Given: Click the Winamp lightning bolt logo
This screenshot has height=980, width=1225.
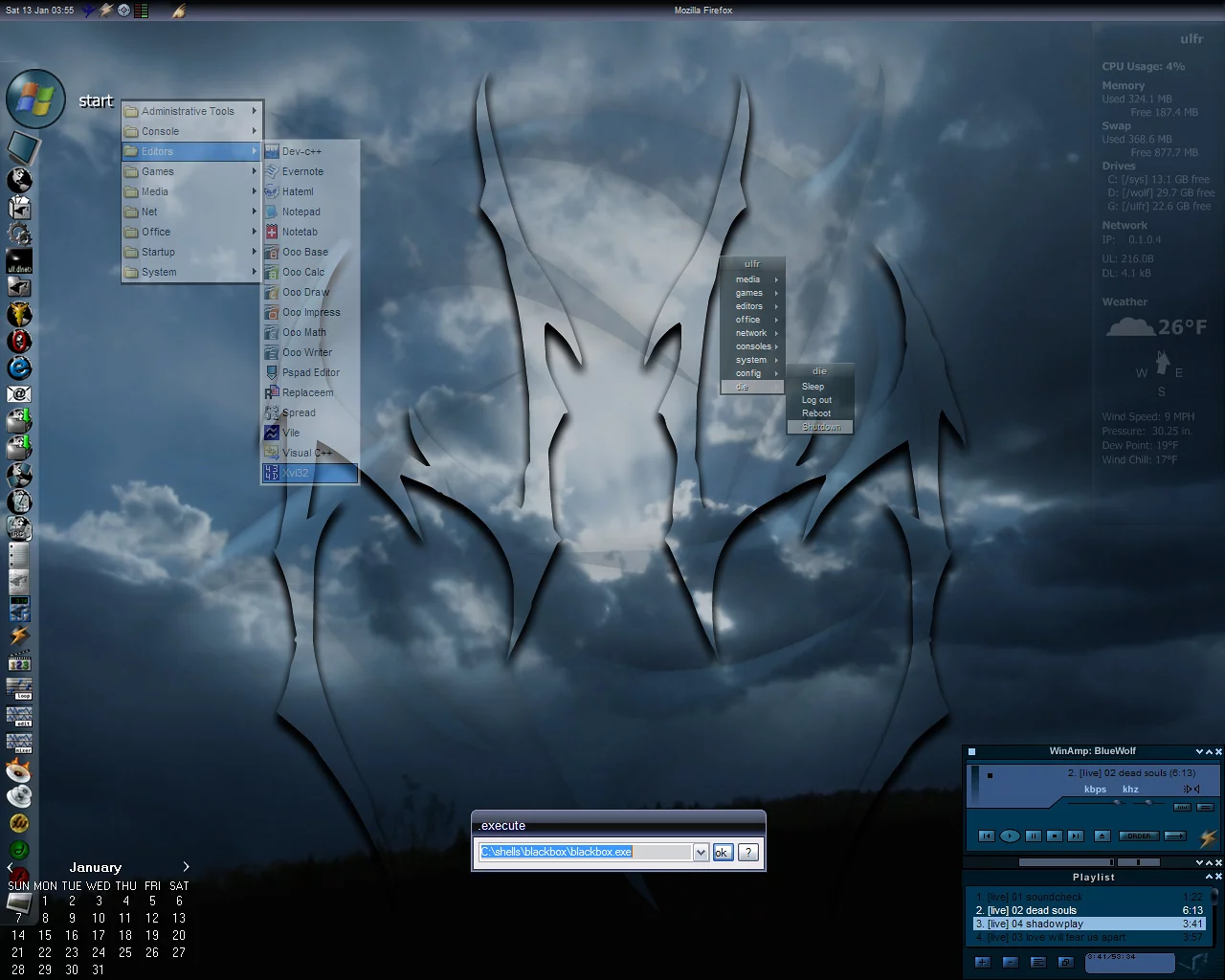Looking at the screenshot, I should (1208, 837).
